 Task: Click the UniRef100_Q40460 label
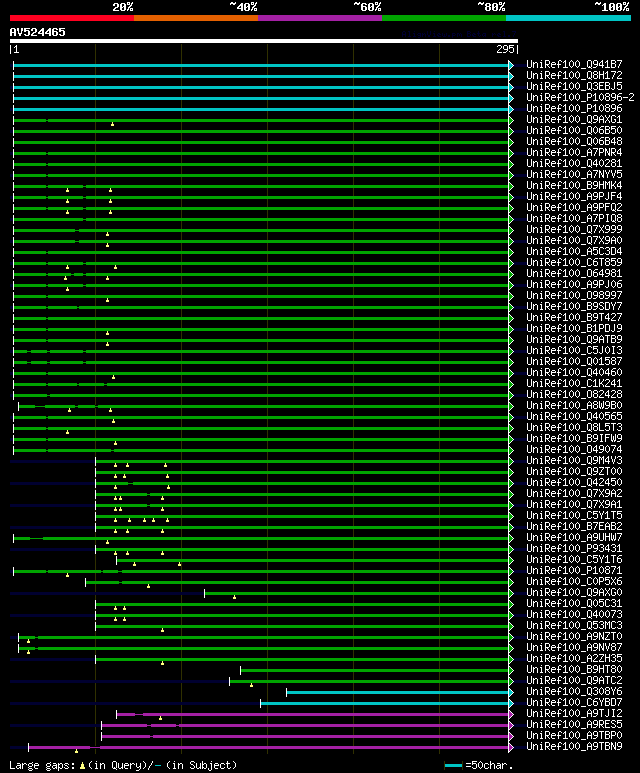[574, 373]
